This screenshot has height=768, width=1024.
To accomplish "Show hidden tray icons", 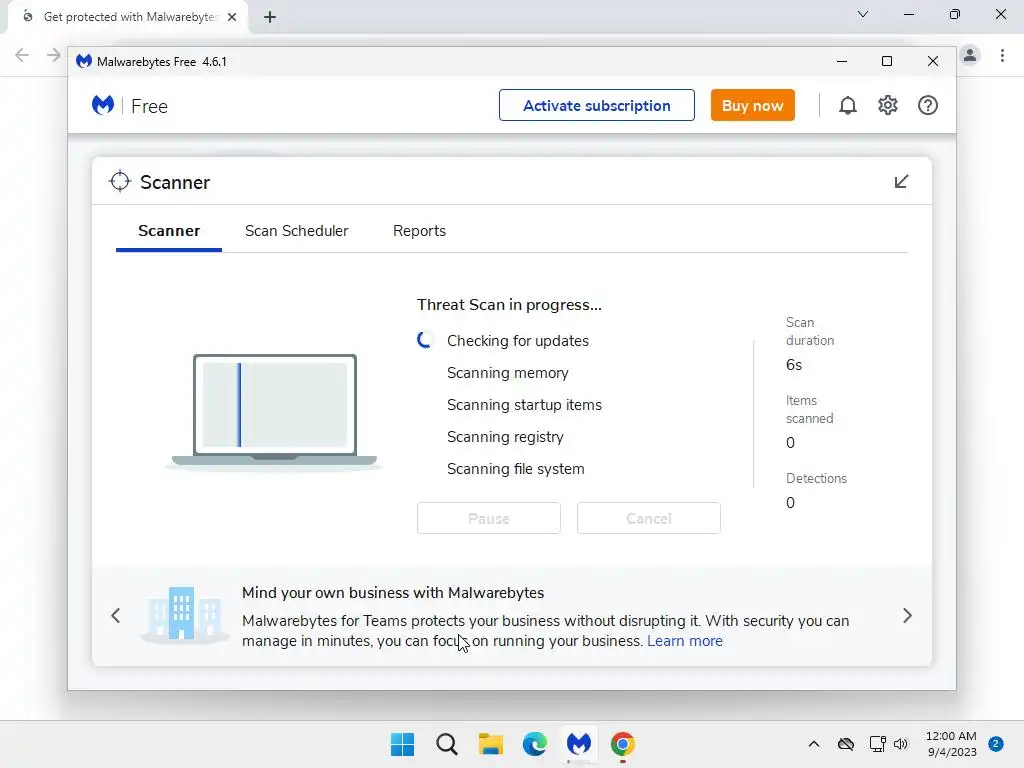I will pos(814,744).
